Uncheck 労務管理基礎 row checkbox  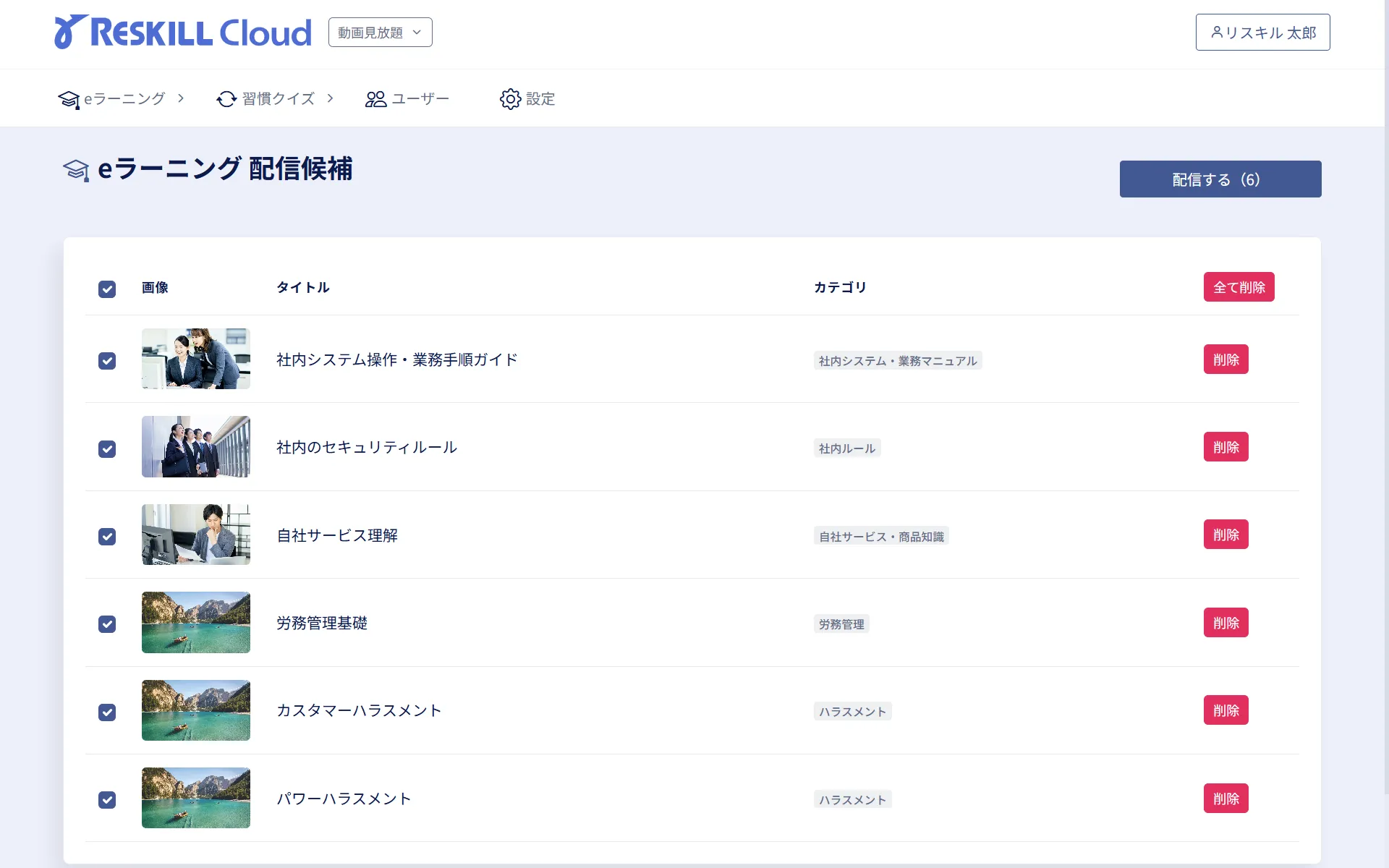(x=107, y=624)
